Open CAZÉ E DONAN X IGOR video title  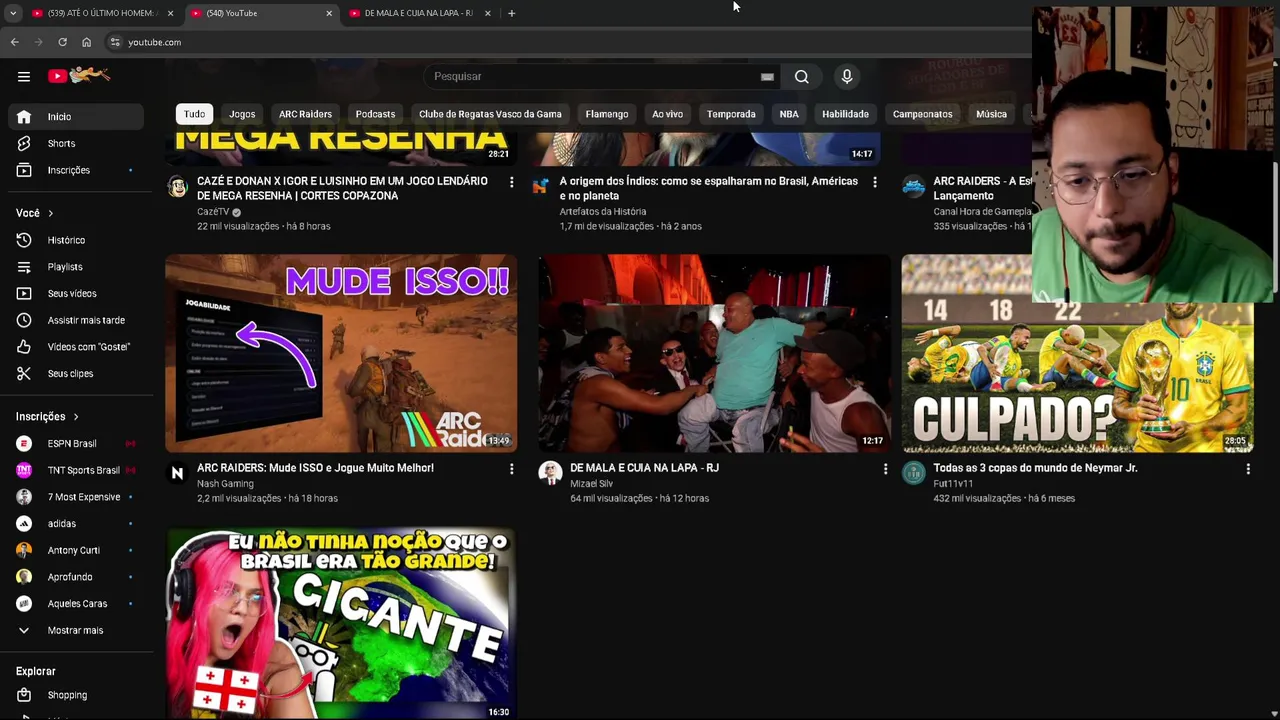click(342, 188)
